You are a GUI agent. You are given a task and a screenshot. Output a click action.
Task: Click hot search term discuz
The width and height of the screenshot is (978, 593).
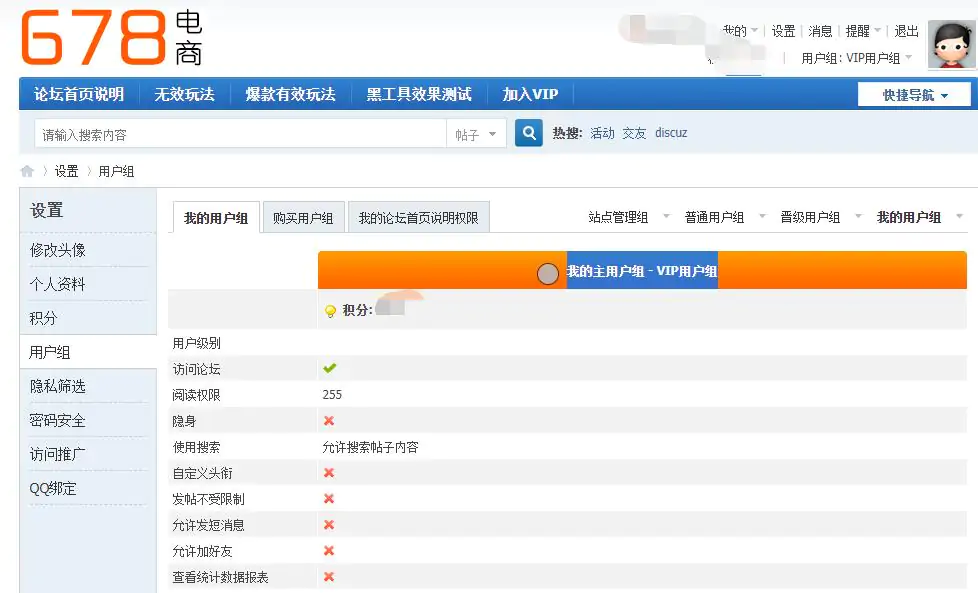[671, 133]
